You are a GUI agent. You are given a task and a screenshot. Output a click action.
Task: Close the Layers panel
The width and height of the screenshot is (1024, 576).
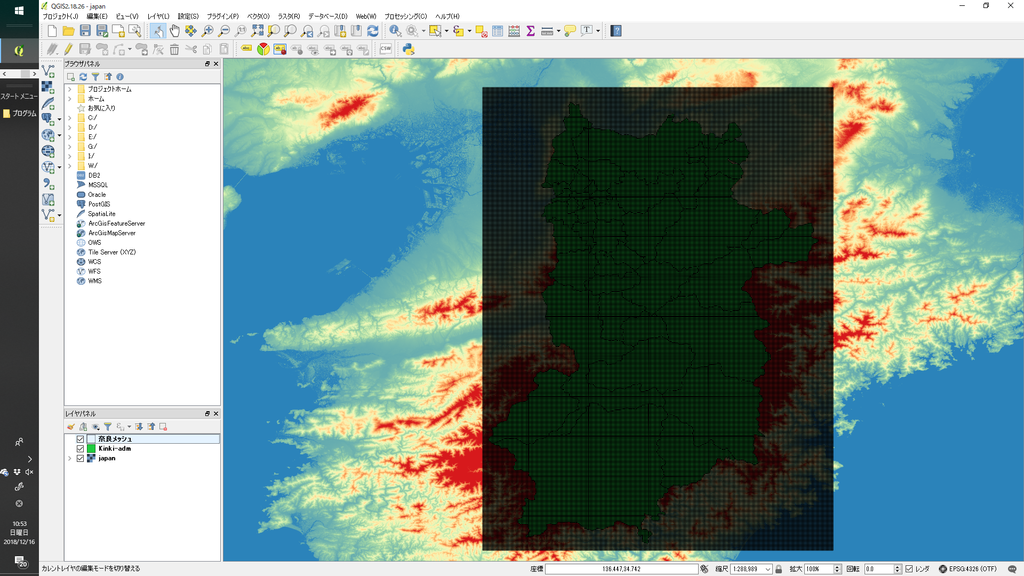(x=216, y=413)
